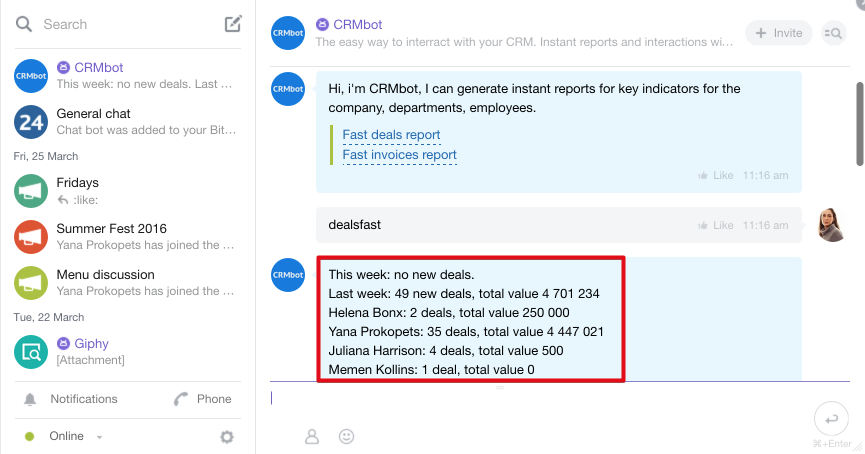865x454 pixels.
Task: Click the message text input field
Action: pyautogui.click(x=541, y=398)
